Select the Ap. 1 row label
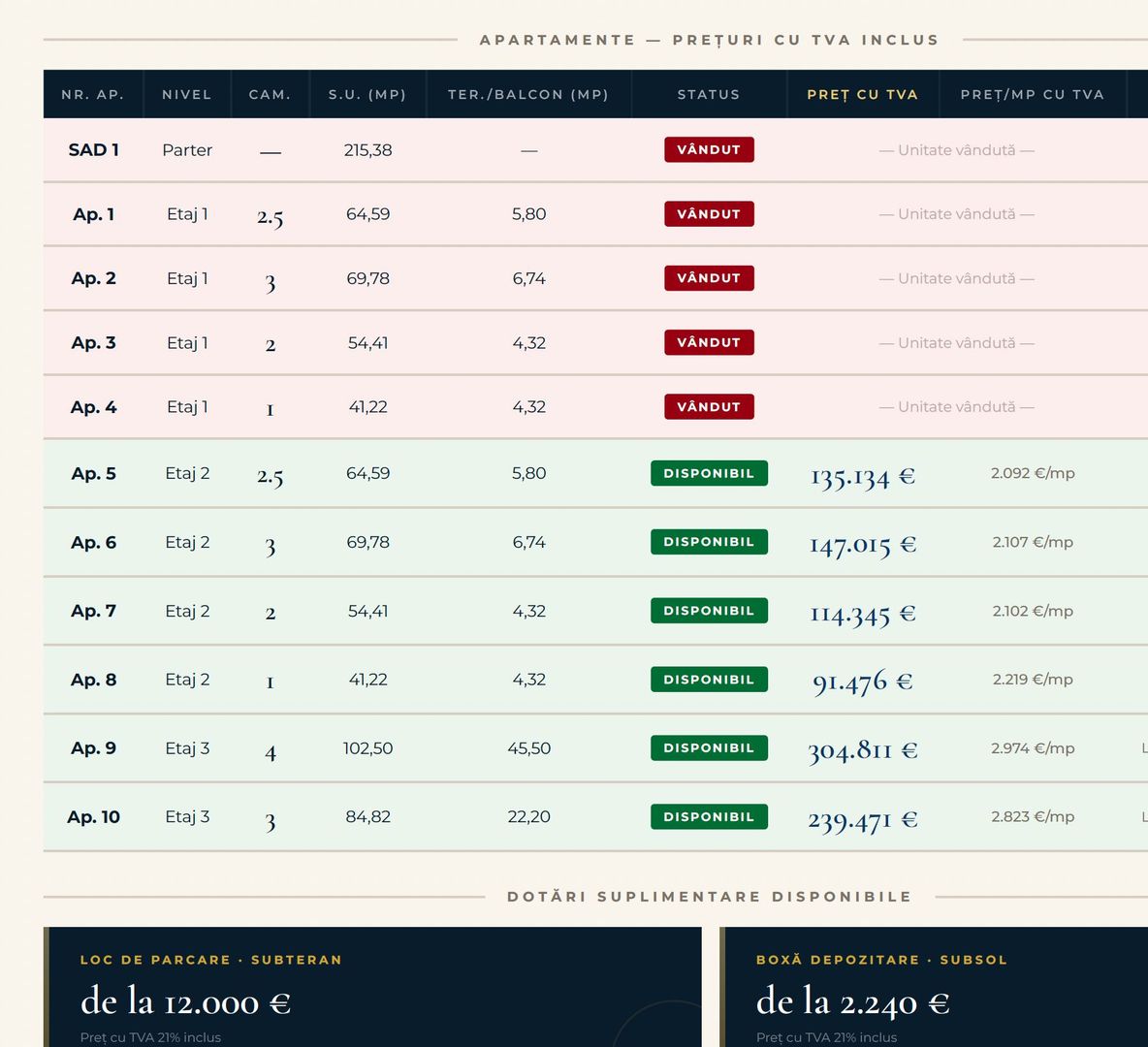Screen dimensions: 1148x1047 click(93, 214)
